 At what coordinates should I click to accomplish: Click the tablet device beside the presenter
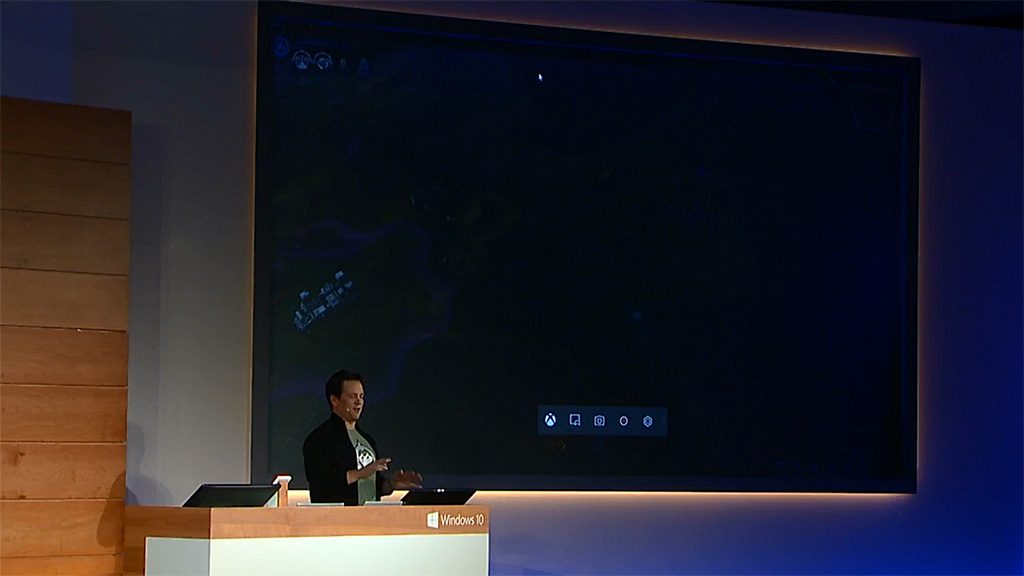coord(438,496)
